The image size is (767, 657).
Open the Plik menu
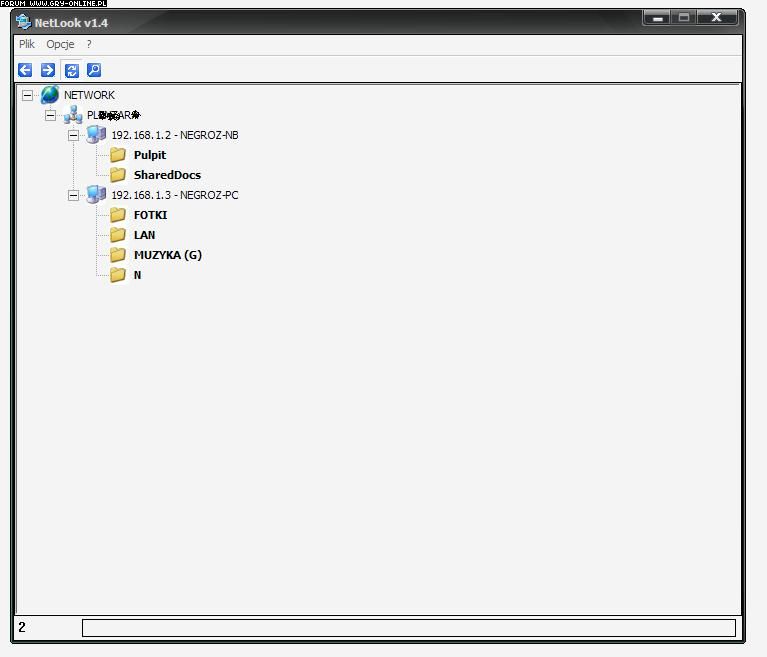point(27,44)
